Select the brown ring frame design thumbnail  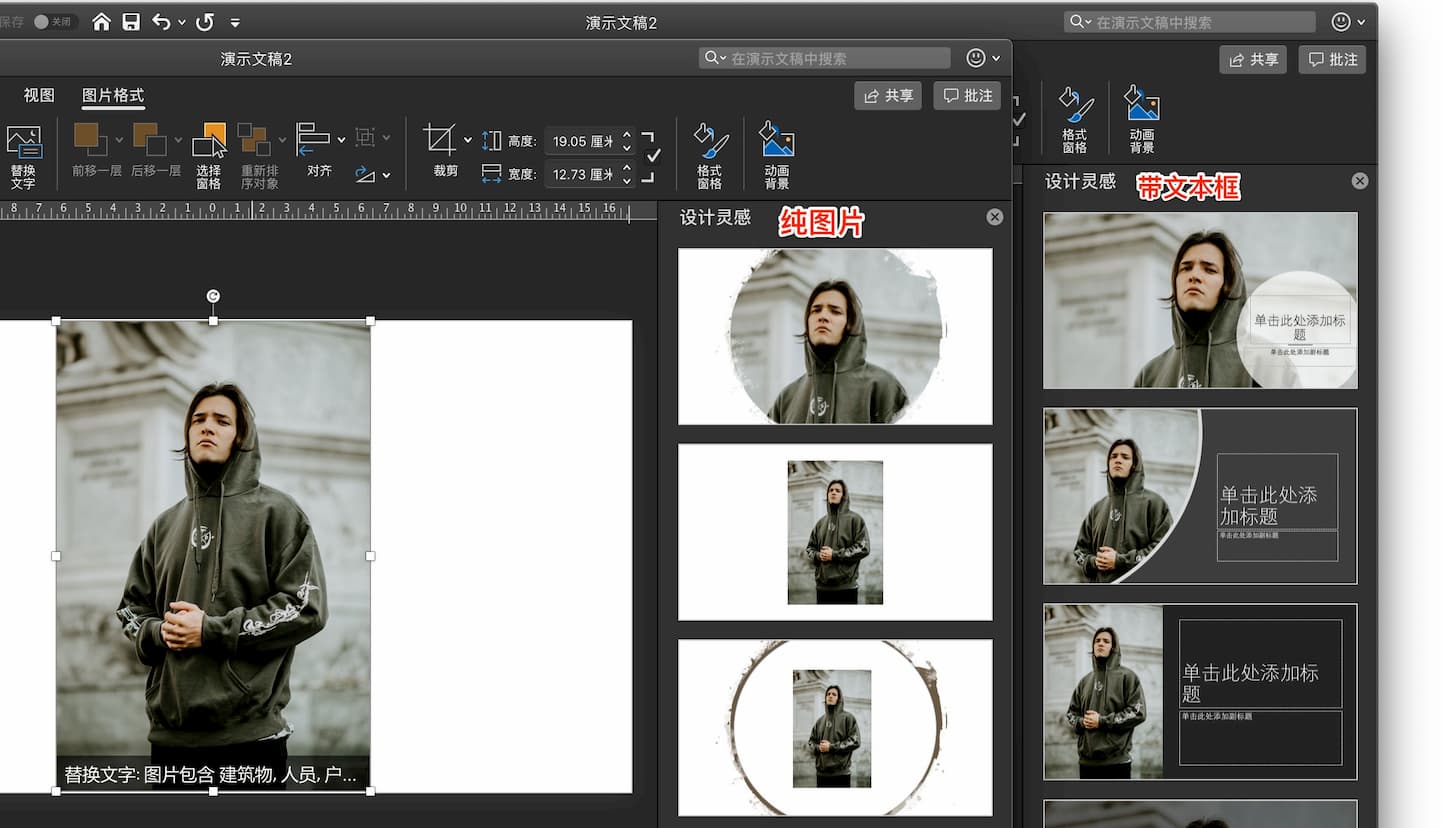(x=835, y=728)
